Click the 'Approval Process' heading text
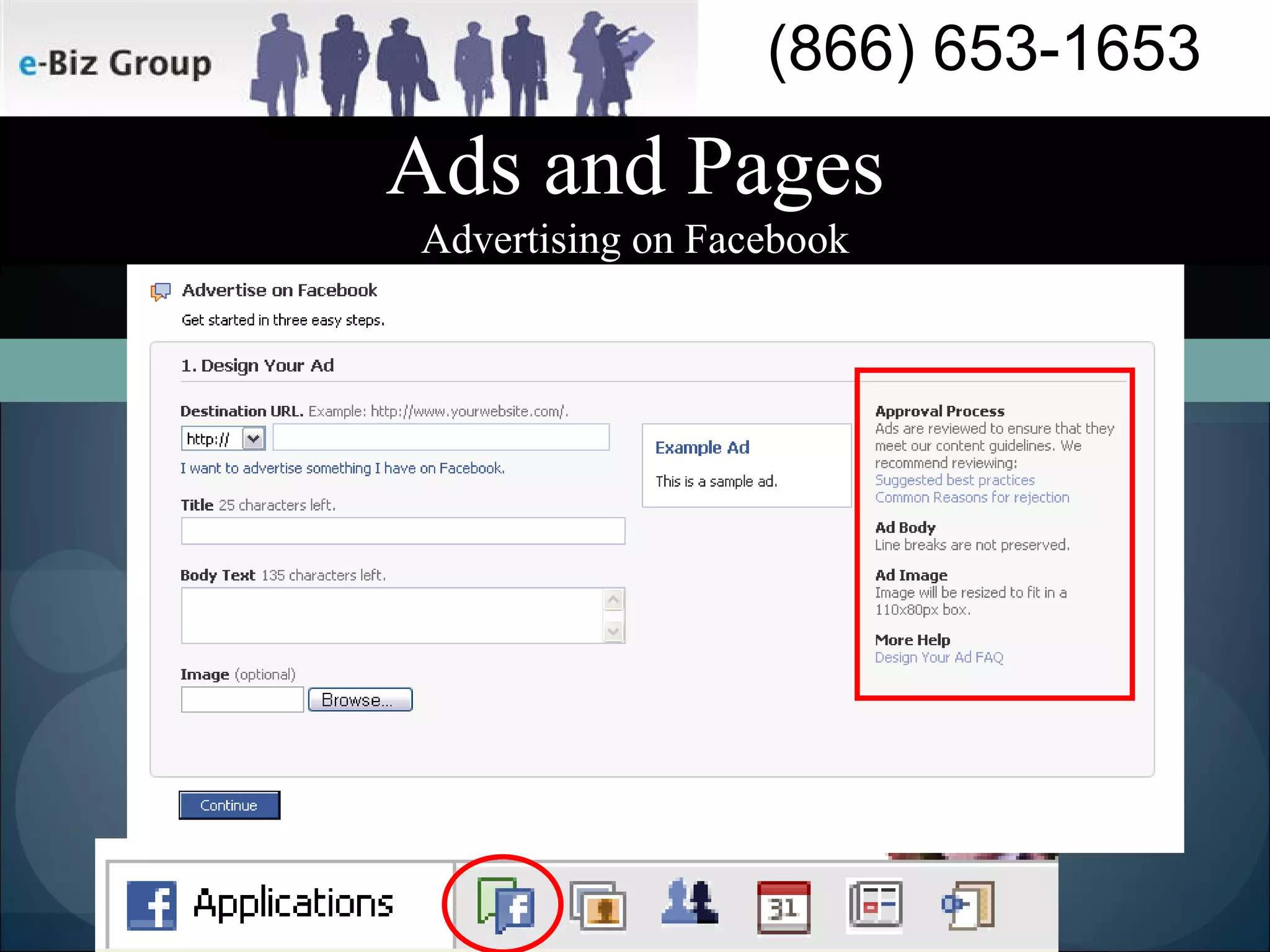This screenshot has width=1270, height=952. (x=939, y=411)
